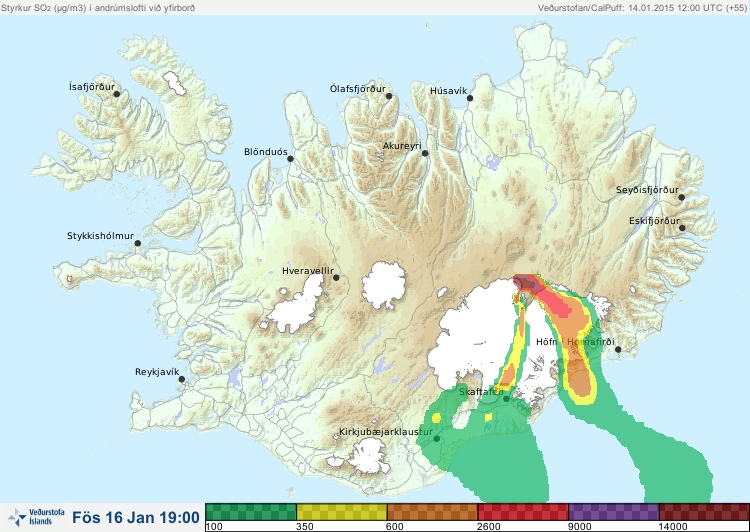Image resolution: width=750 pixels, height=532 pixels.
Task: Click the Akureyri city marker dot
Action: 425,153
